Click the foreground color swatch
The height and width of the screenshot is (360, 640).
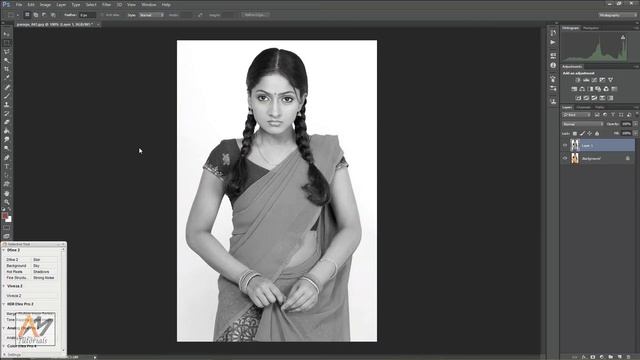point(5,216)
